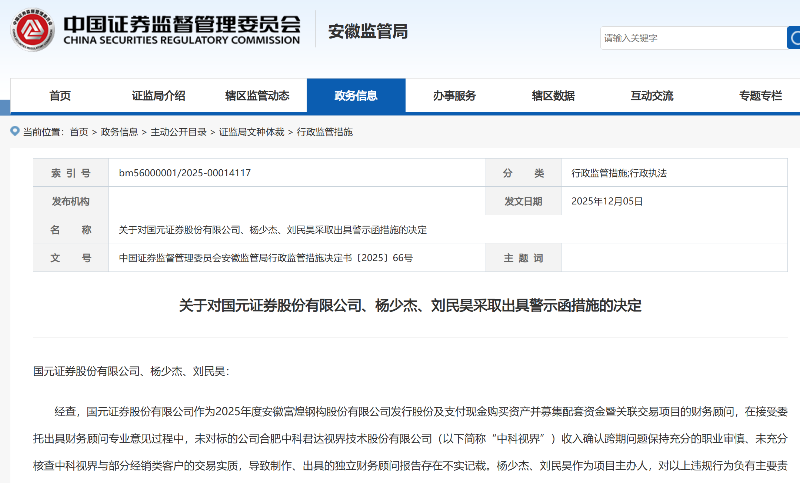Click the 文号 label cell

[71, 258]
